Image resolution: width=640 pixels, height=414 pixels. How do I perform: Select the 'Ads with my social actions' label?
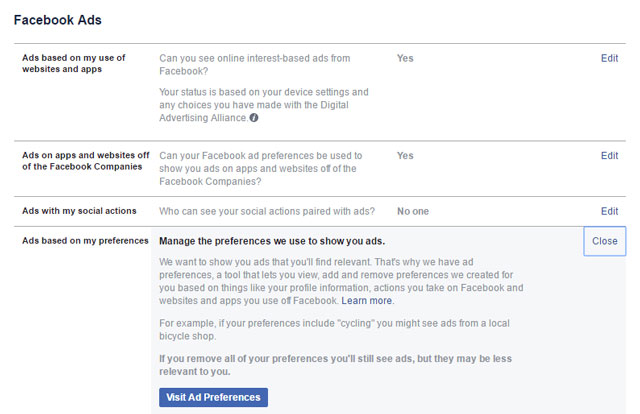coord(79,211)
